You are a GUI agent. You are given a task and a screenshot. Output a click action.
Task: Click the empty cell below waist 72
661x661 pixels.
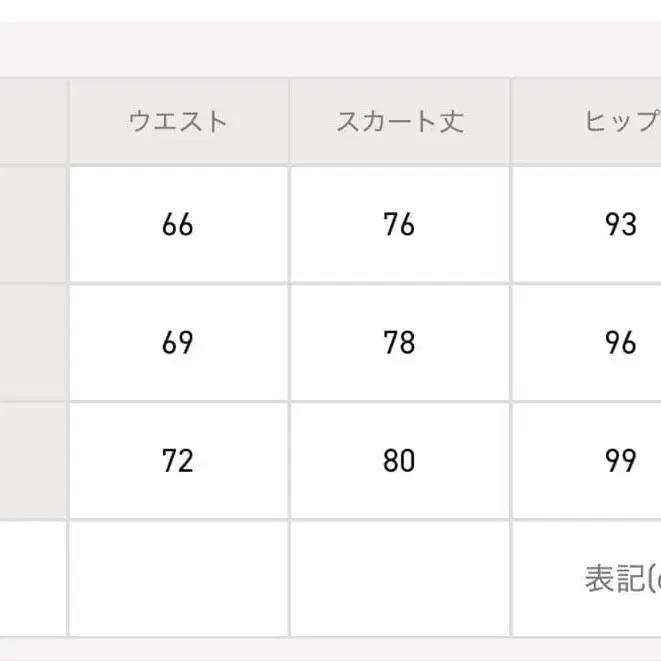coord(178,579)
